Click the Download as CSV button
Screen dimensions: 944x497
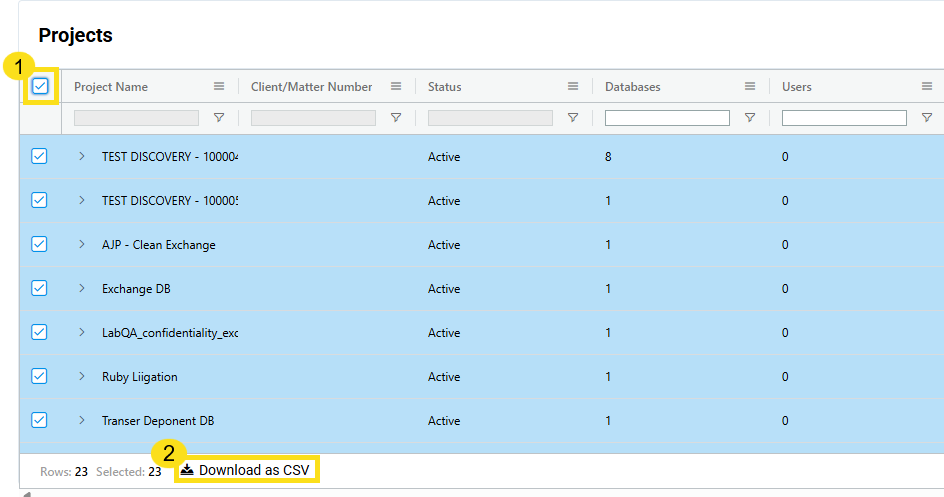[246, 470]
